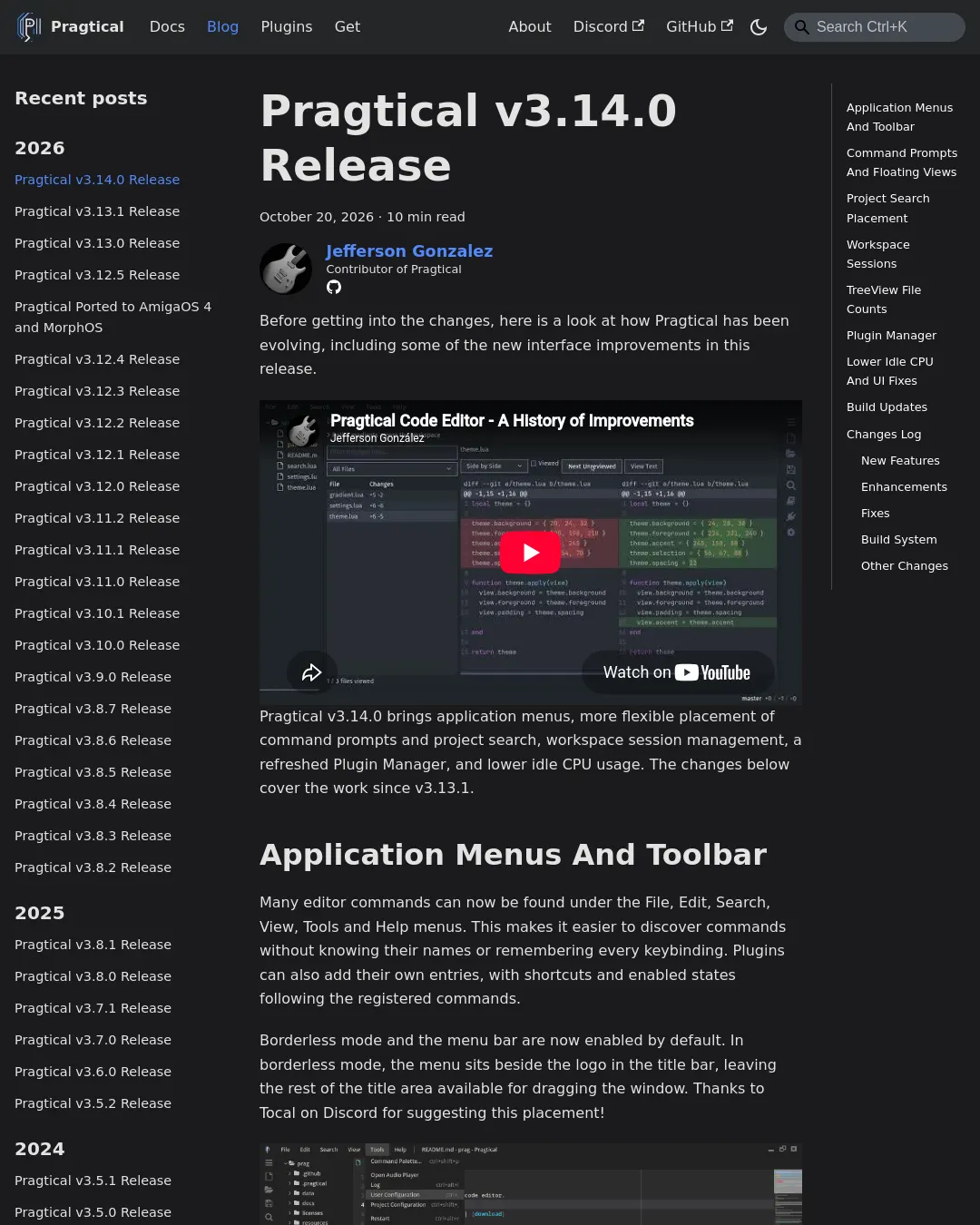Jump to Build Updates section
The width and height of the screenshot is (980, 1225).
(887, 407)
